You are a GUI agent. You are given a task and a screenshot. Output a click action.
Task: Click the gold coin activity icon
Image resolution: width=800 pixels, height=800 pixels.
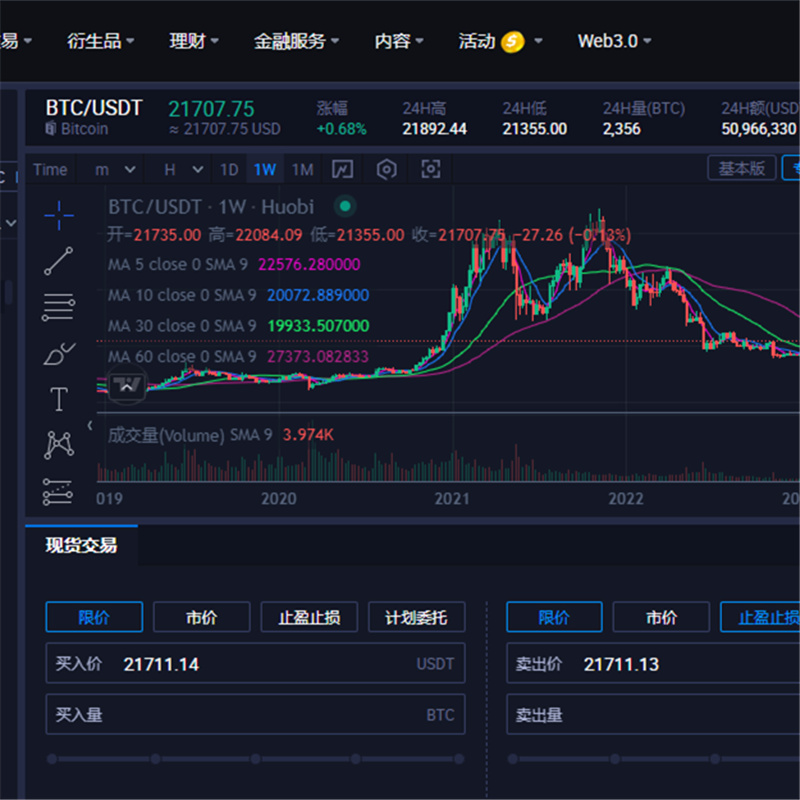pos(512,41)
